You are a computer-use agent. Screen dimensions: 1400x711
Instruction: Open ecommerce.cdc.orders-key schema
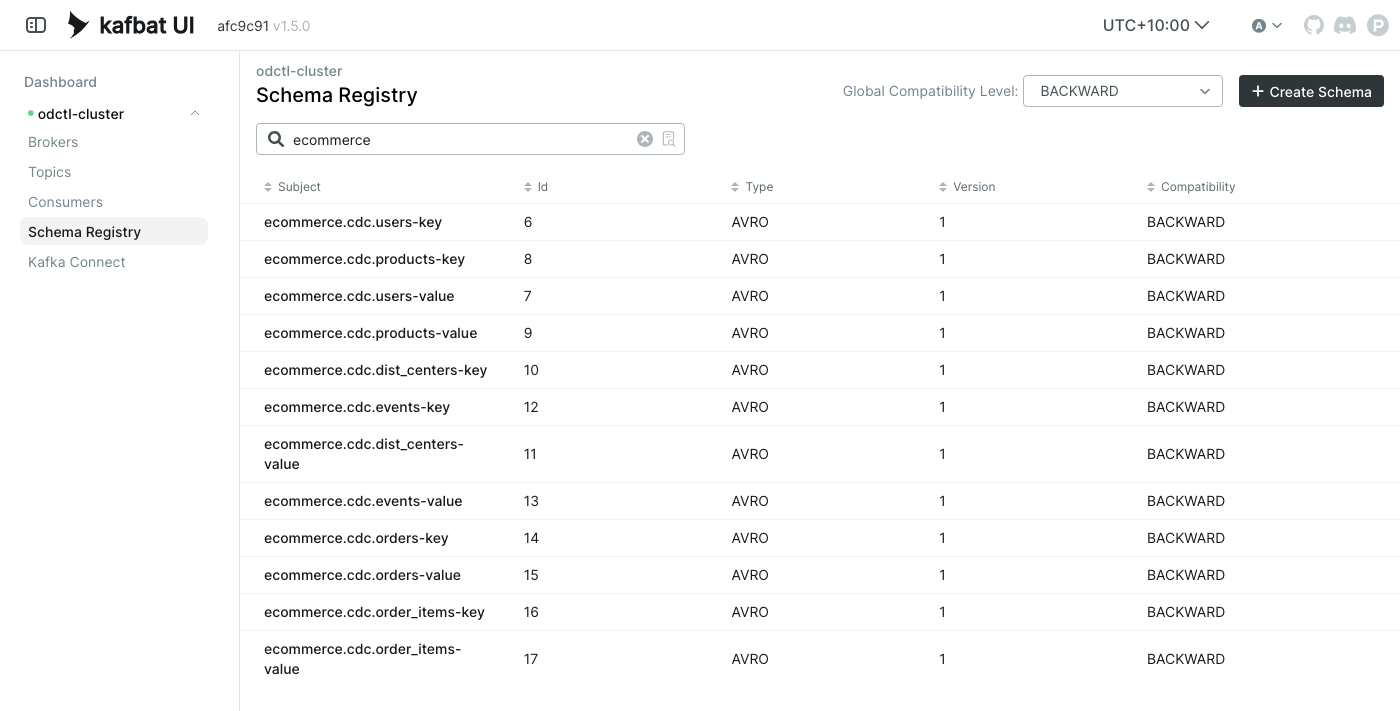(356, 538)
